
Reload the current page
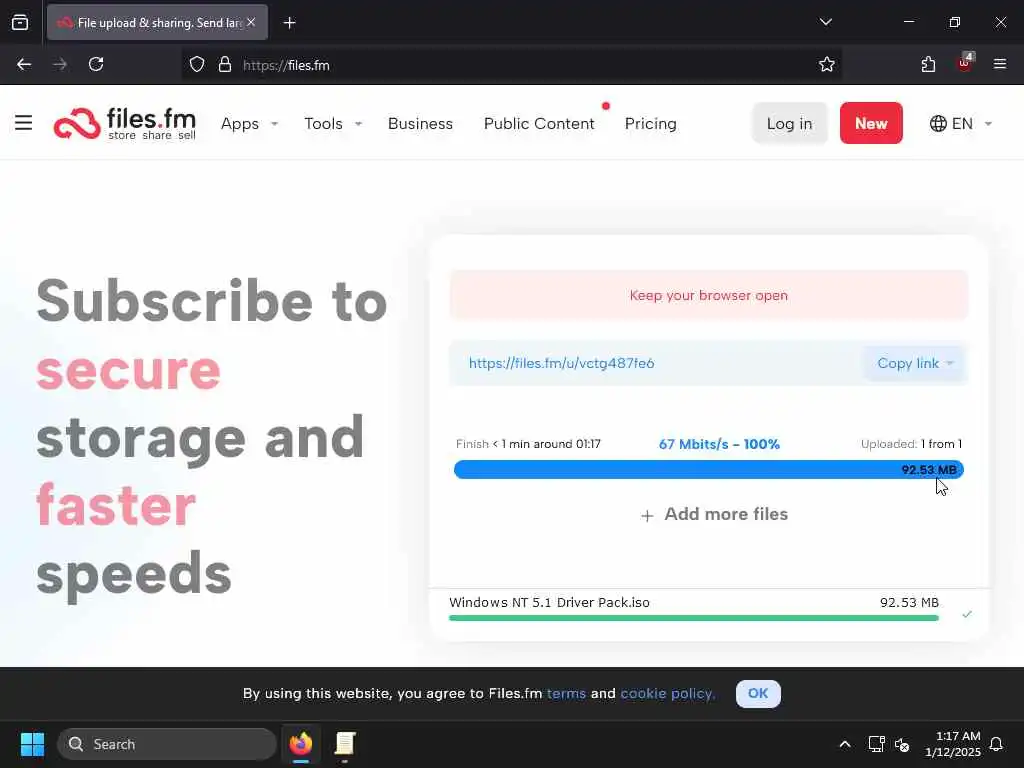96,65
